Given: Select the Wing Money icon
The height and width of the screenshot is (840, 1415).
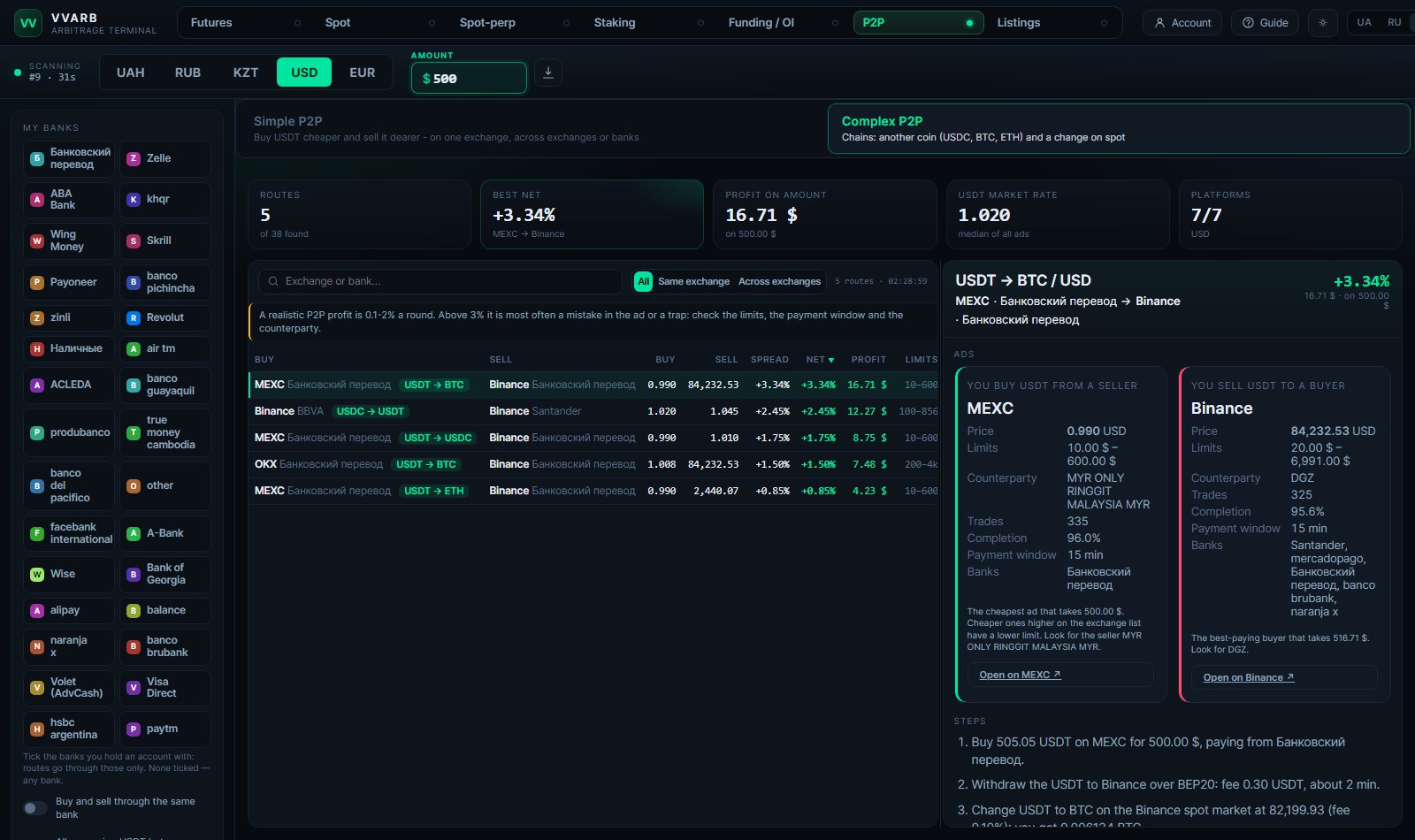Looking at the screenshot, I should (37, 241).
